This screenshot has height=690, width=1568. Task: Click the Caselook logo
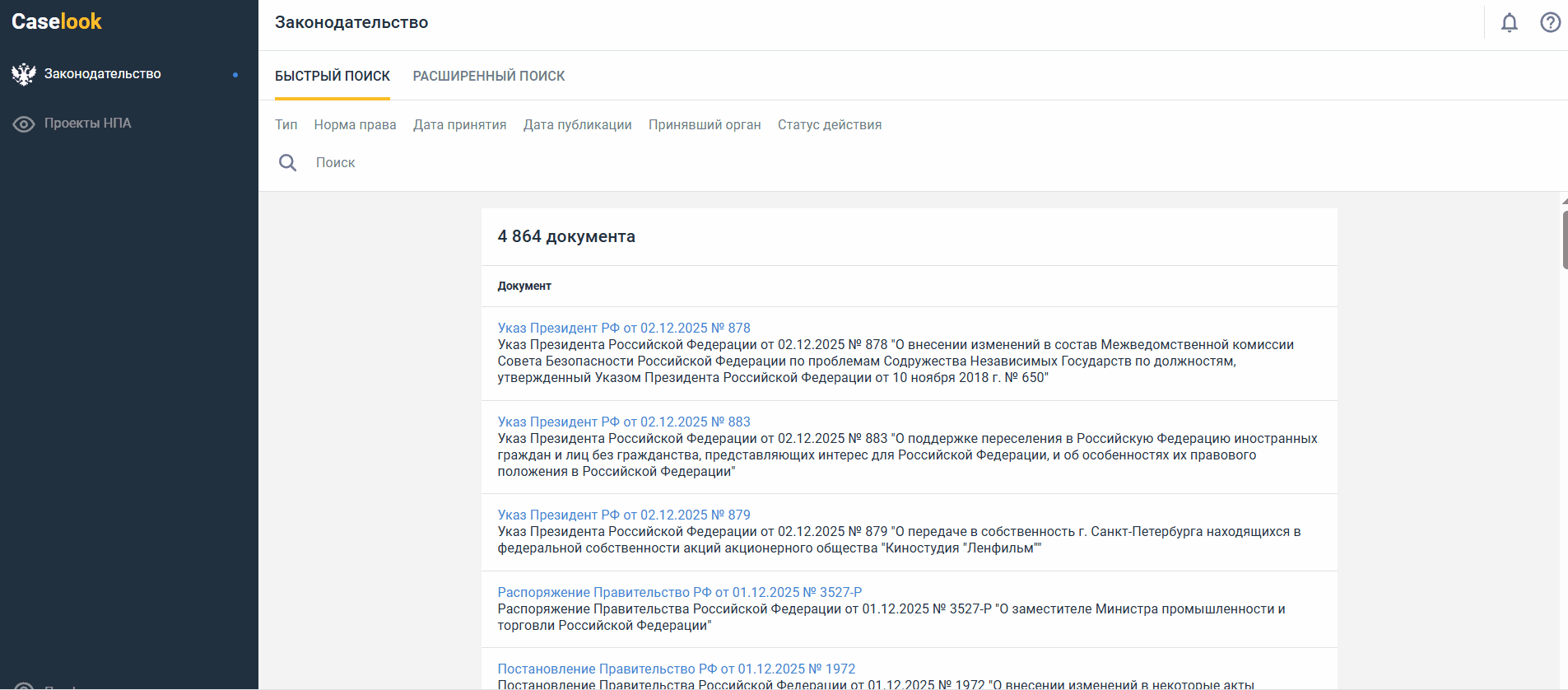pyautogui.click(x=57, y=21)
